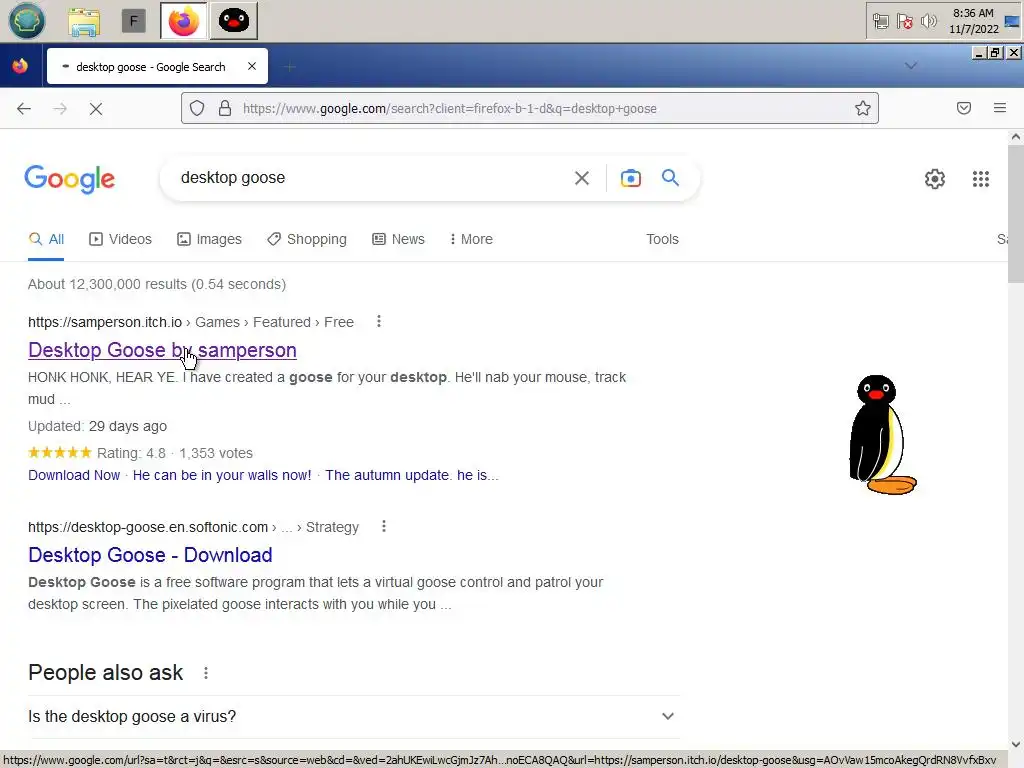Open the More search filters dropdown

point(471,239)
